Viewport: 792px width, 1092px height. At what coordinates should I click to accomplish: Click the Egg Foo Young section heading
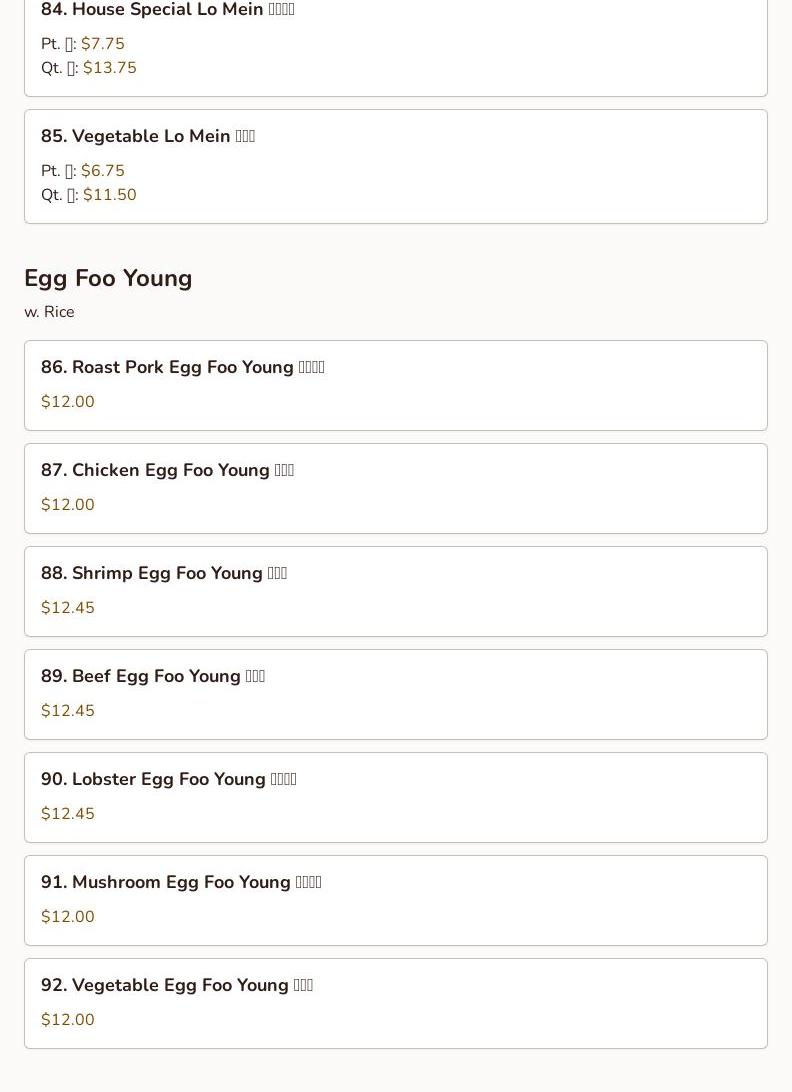[x=108, y=278]
